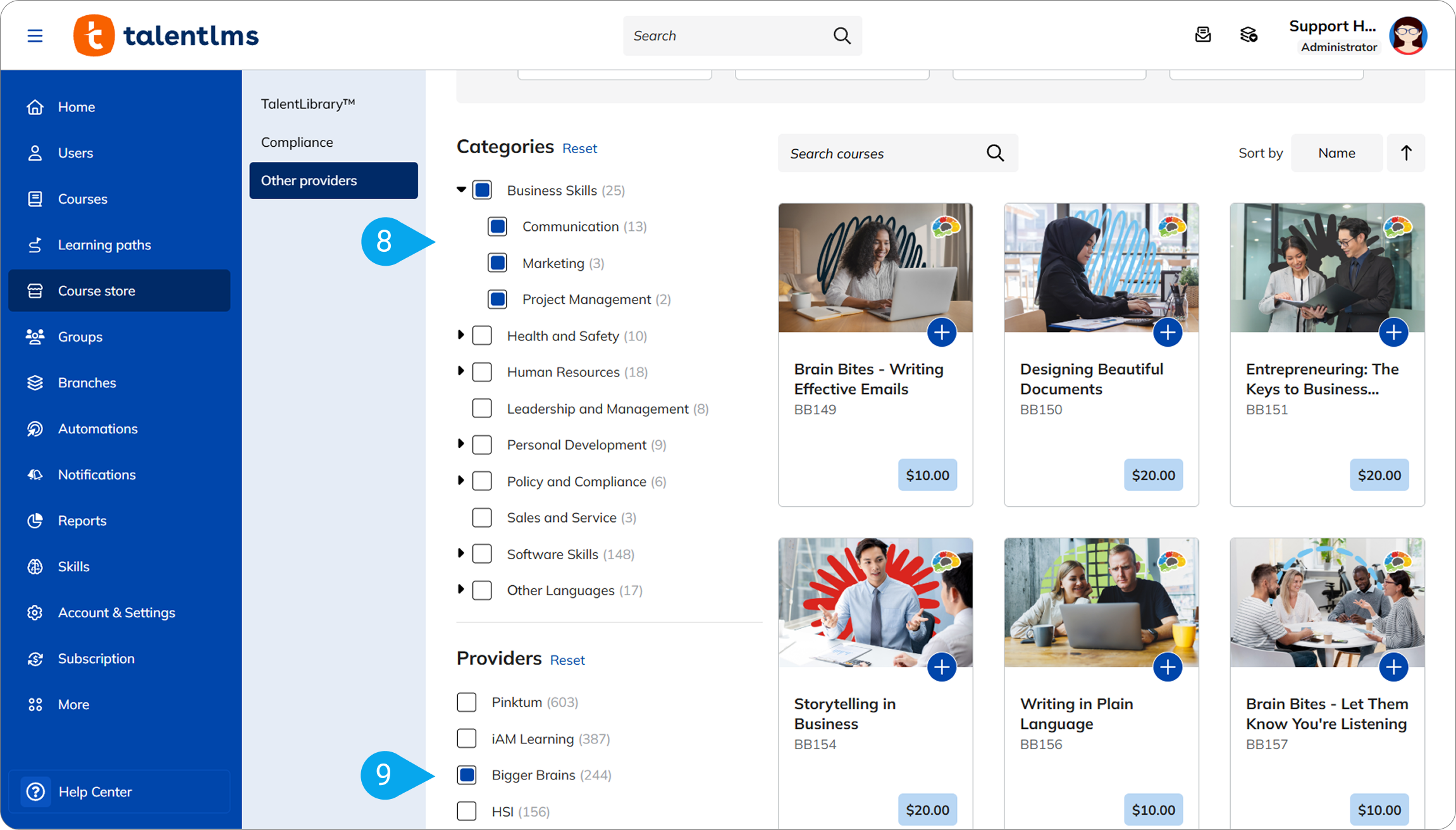
Task: Collapse the Business Skills category tree
Action: tap(461, 190)
